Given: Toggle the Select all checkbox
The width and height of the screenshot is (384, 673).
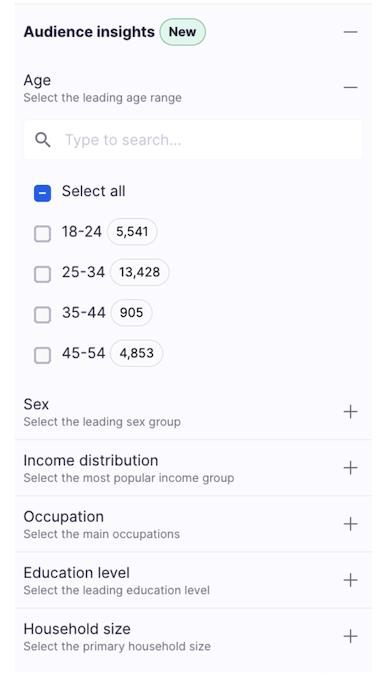Looking at the screenshot, I should tap(42, 193).
